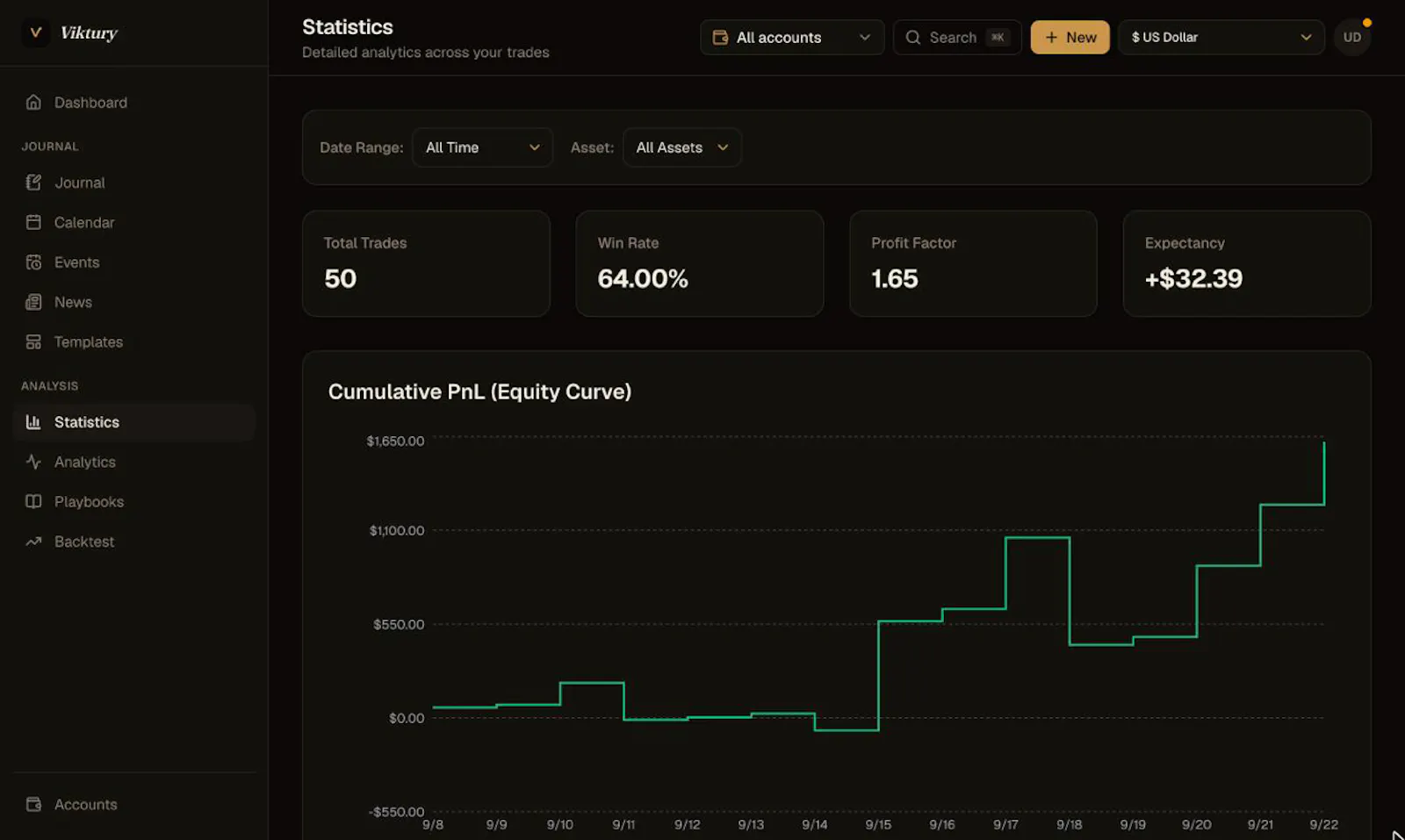Focus the Search field

pos(957,38)
